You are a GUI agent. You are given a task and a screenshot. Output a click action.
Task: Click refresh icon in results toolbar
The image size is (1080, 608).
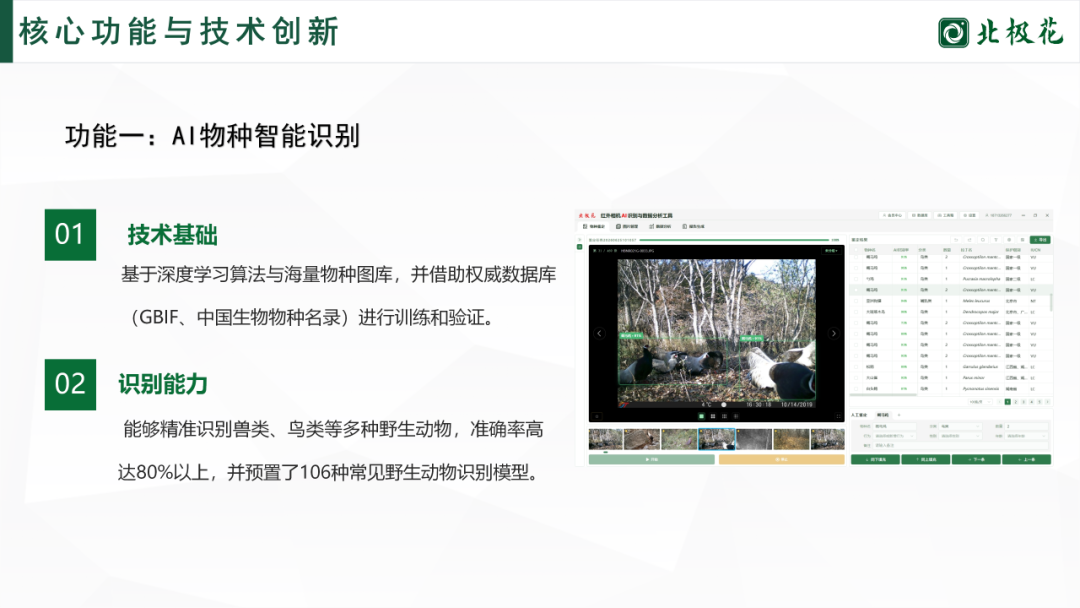(x=983, y=240)
